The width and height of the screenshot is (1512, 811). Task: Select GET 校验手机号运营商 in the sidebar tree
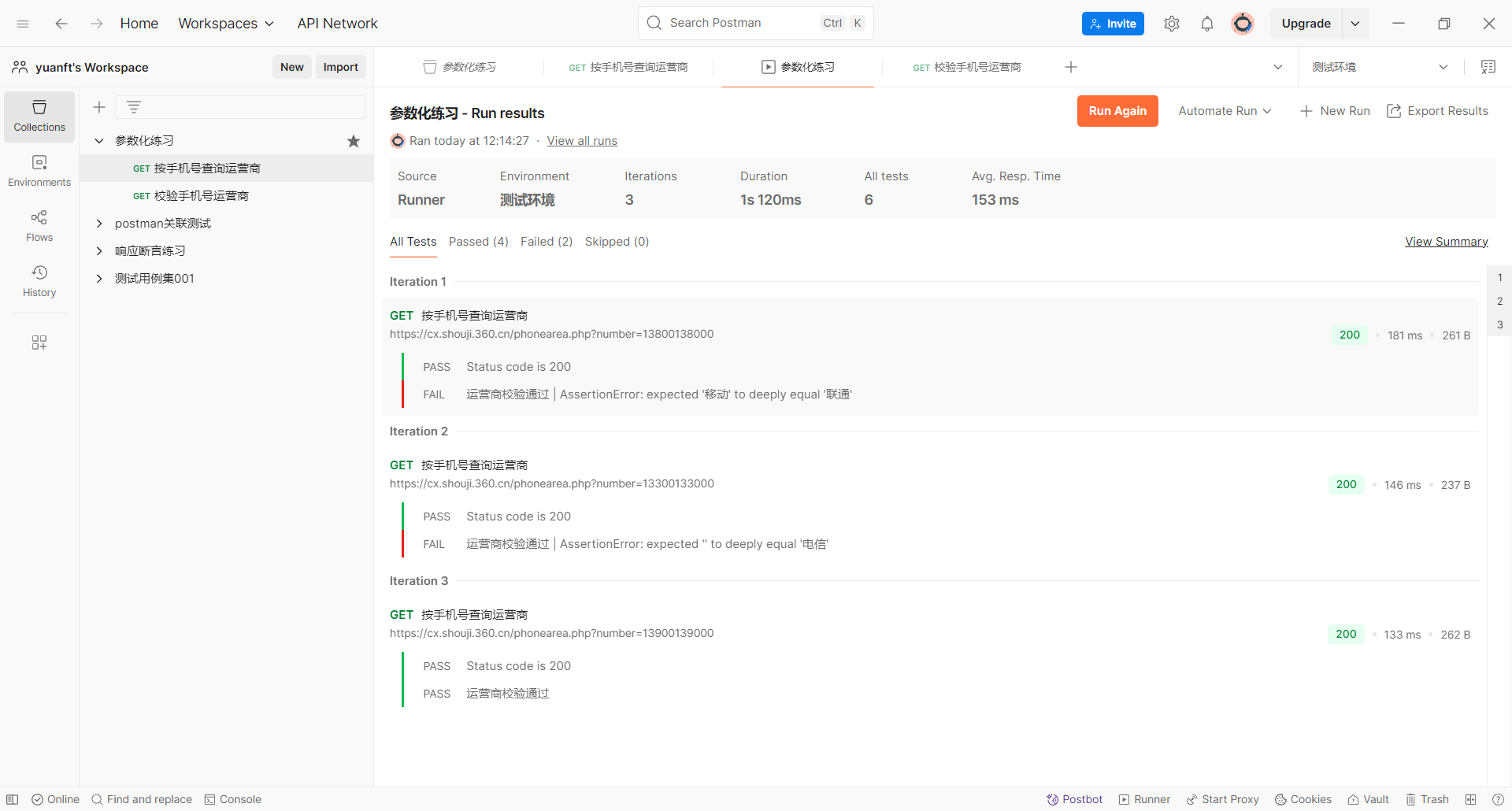pos(227,196)
